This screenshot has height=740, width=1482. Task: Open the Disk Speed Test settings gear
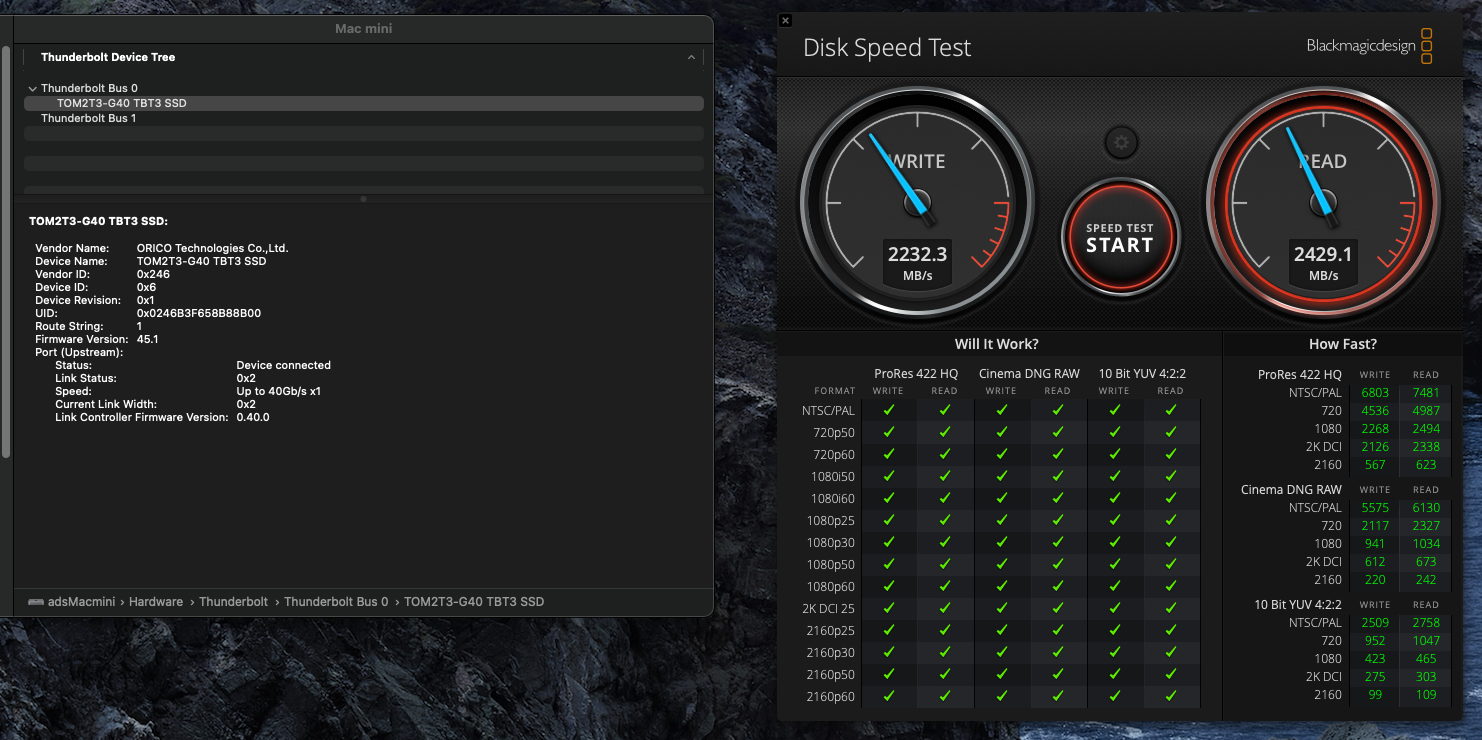point(1121,143)
